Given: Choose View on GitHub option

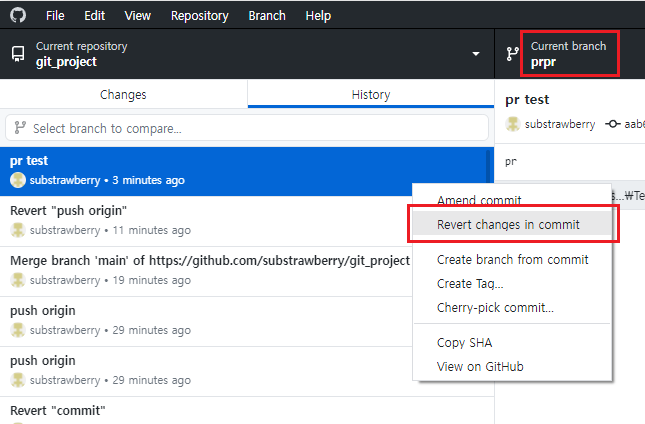Looking at the screenshot, I should (512, 366).
